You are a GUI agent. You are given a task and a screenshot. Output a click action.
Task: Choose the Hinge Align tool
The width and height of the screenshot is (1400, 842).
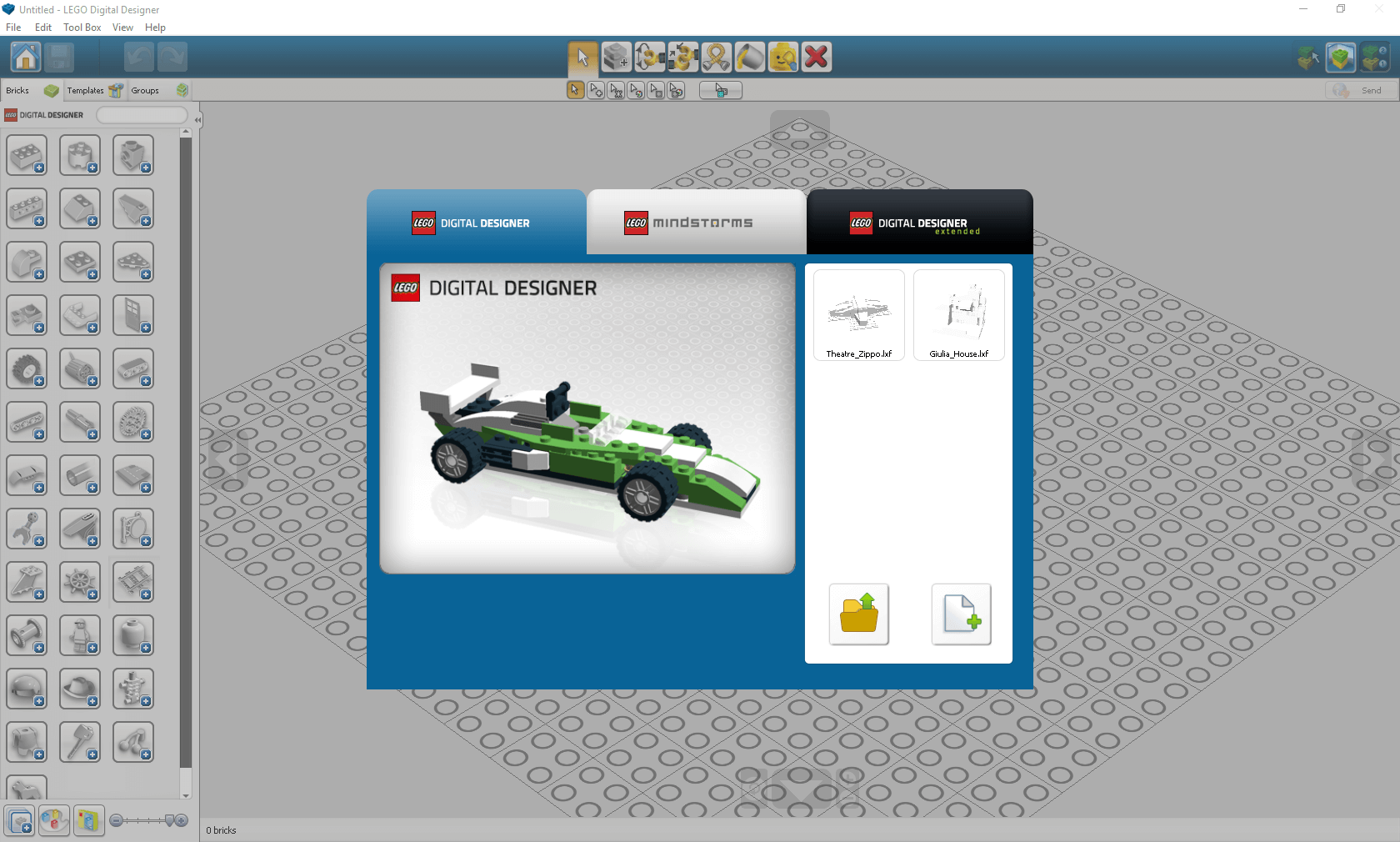(682, 57)
